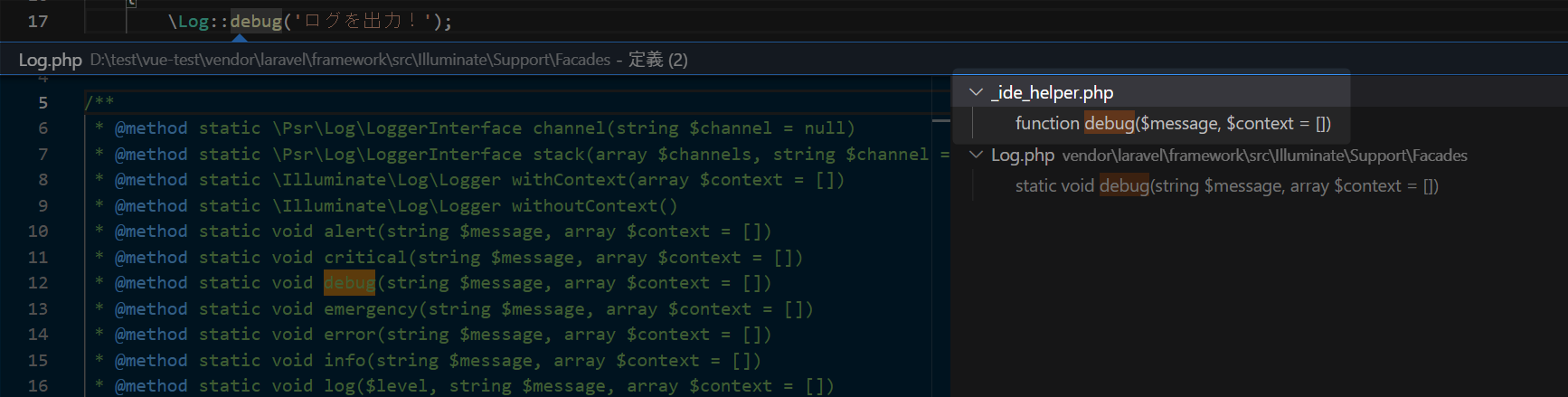The width and height of the screenshot is (1568, 397).
Task: Open 'static void debug(string $message' definition
Action: tap(1226, 185)
